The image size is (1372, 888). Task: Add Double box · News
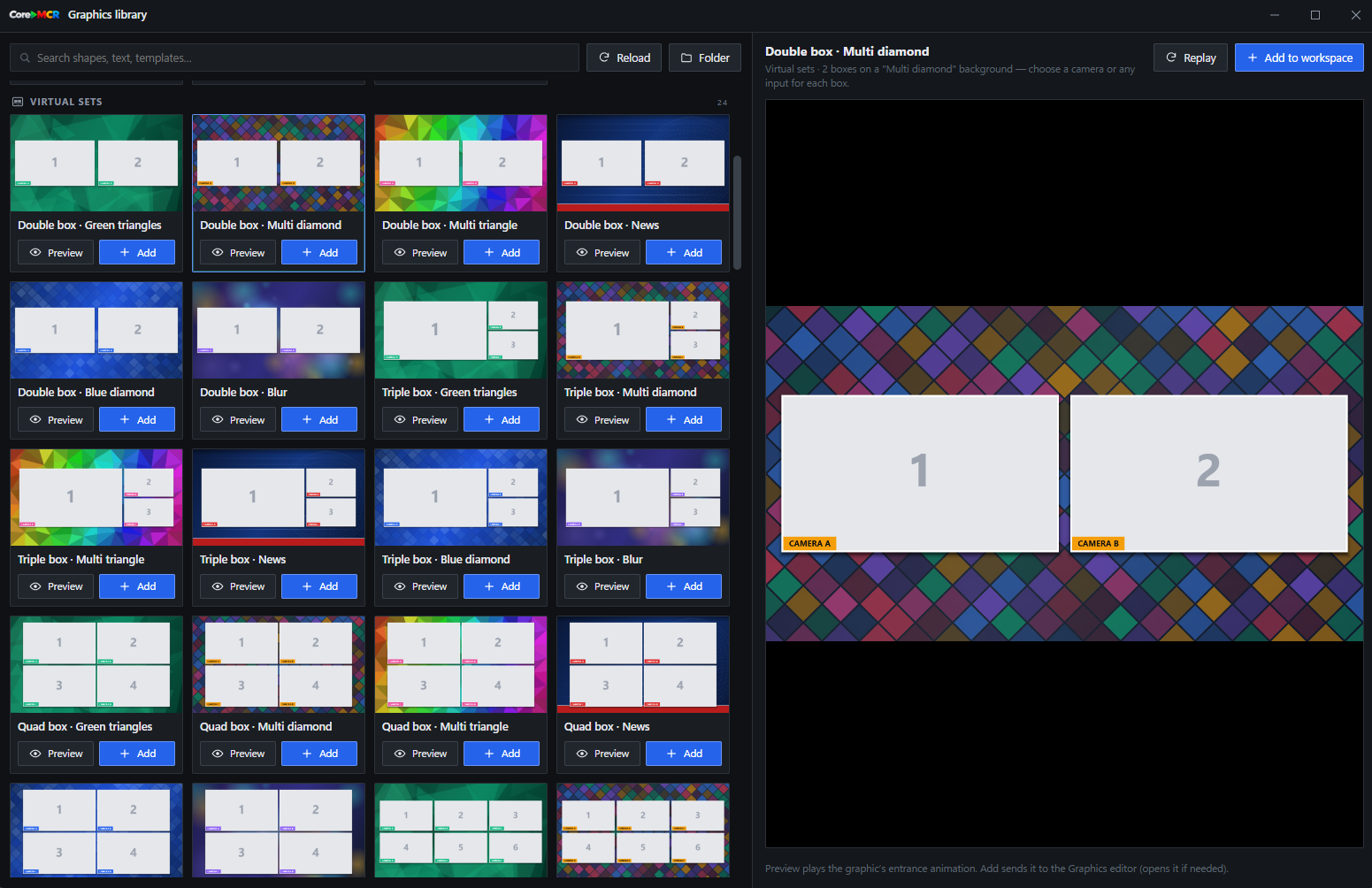pyautogui.click(x=684, y=253)
